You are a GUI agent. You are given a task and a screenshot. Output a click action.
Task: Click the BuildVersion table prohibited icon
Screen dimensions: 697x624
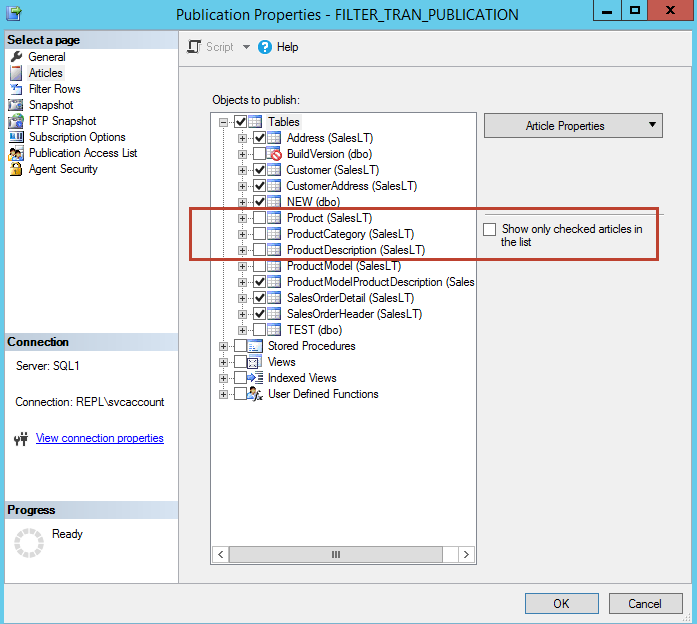click(275, 154)
